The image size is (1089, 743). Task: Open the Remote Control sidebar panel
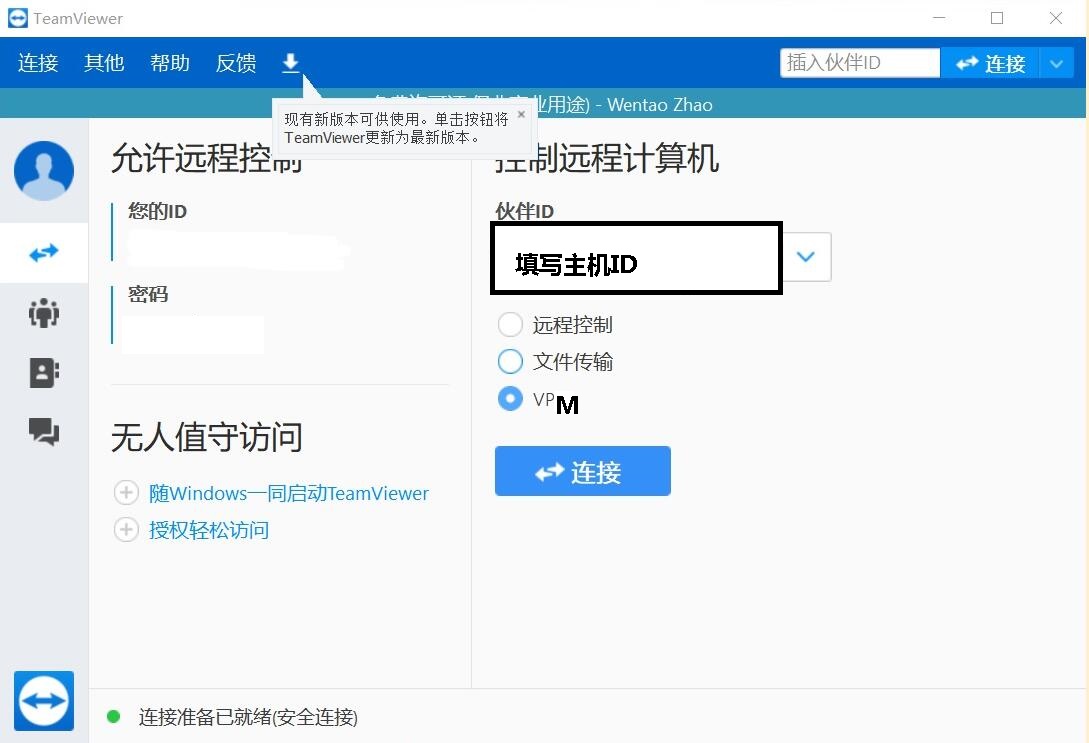coord(44,252)
